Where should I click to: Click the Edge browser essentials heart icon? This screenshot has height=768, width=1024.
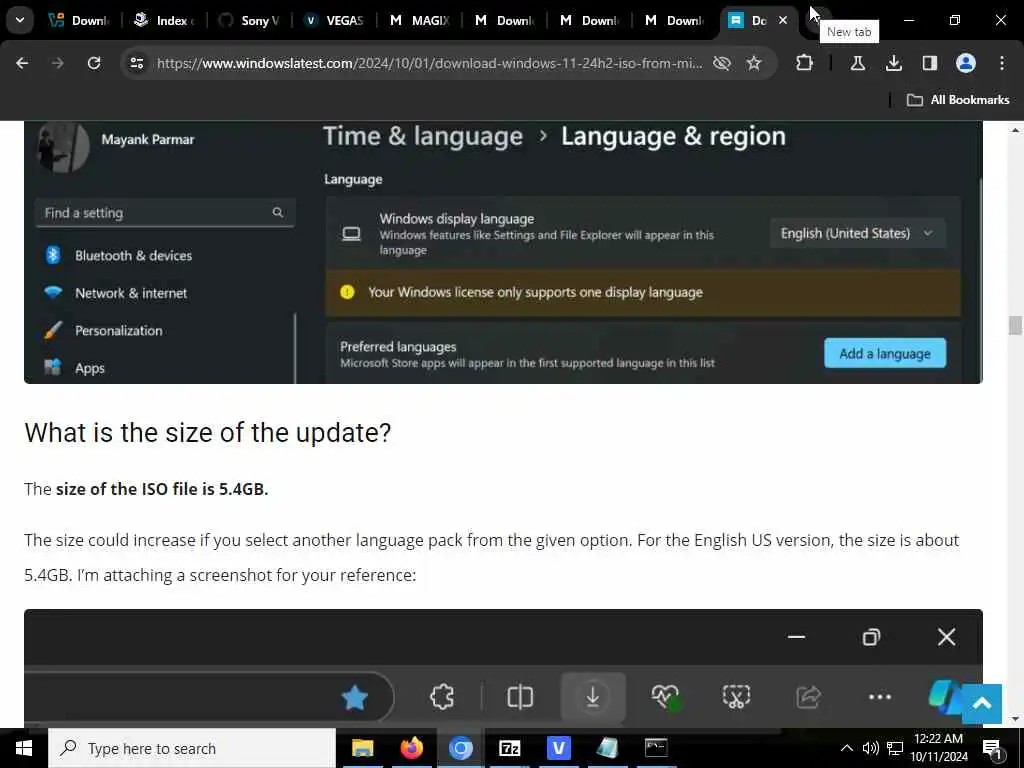click(665, 697)
